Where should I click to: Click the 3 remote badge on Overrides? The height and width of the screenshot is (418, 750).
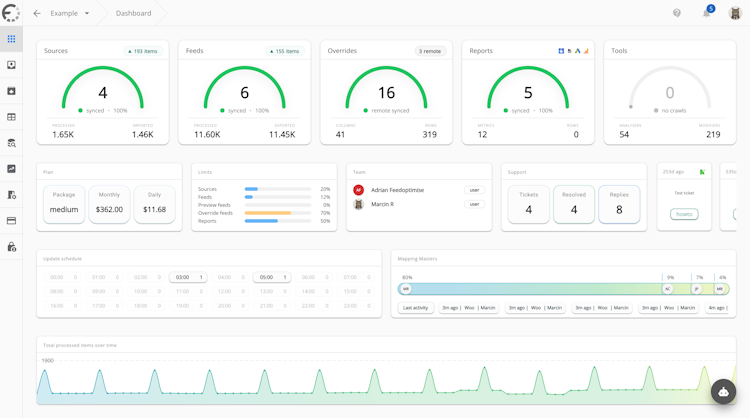[430, 51]
